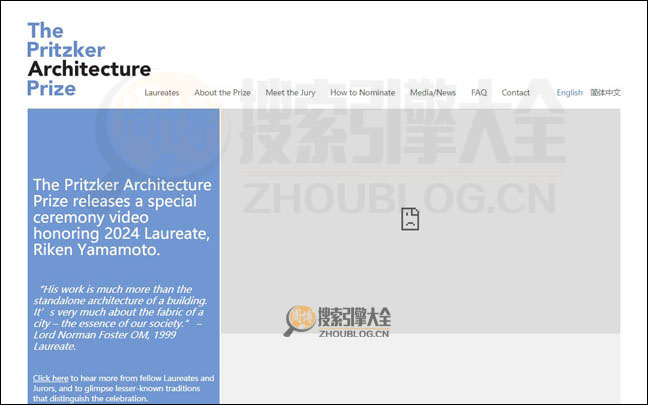Go to About the Prize page
Screen dimensions: 648x405
click(222, 93)
